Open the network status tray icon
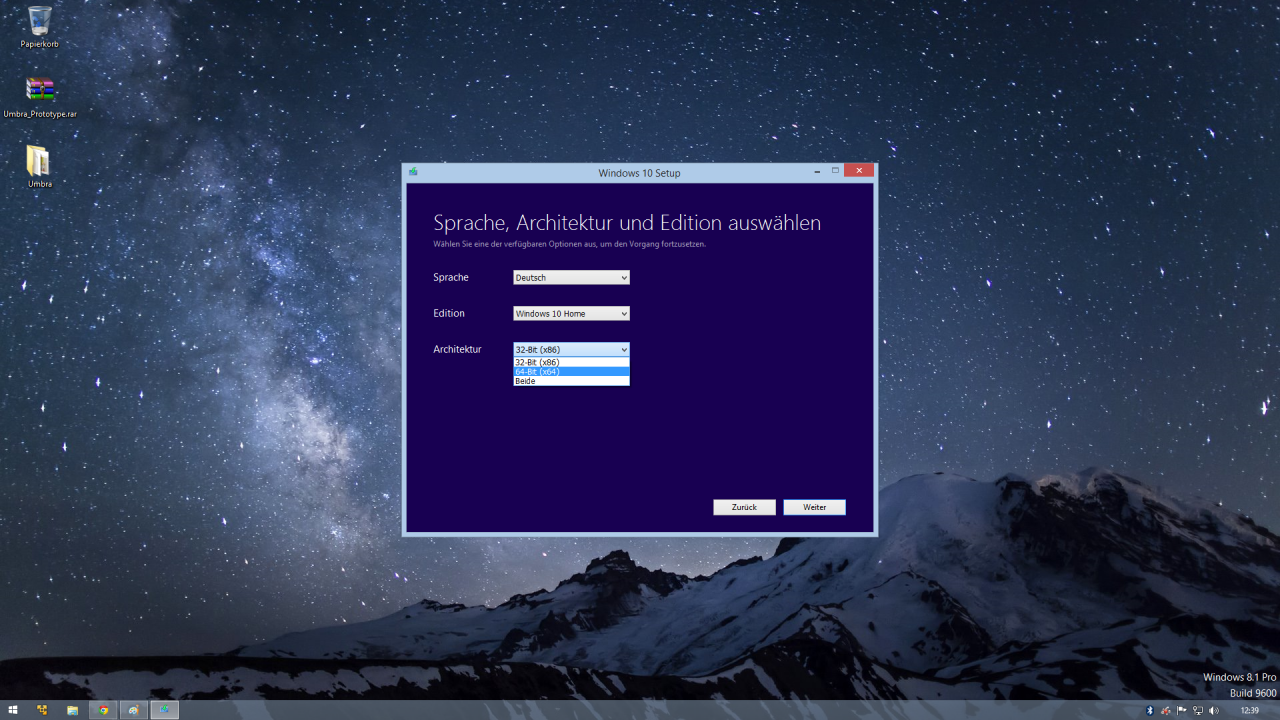 (1198, 710)
